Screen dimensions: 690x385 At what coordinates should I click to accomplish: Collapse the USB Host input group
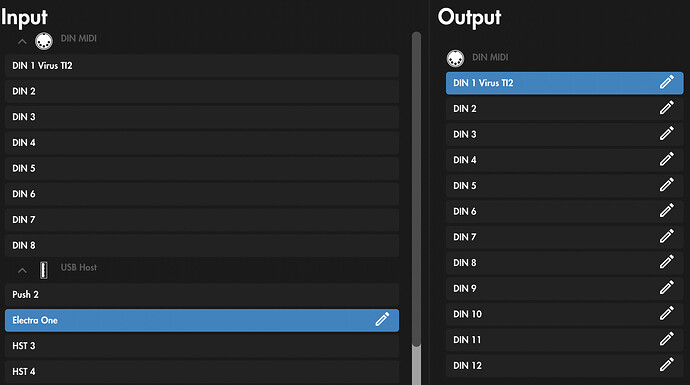22,271
